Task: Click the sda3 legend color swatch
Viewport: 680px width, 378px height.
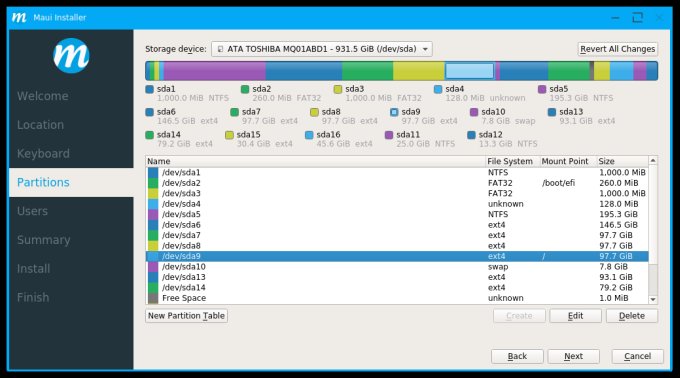Action: coord(338,89)
